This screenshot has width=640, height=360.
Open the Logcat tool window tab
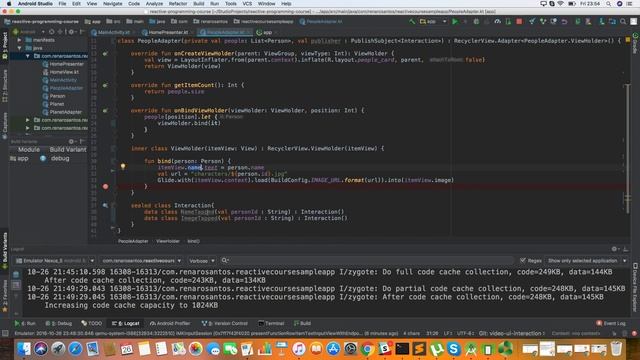point(126,323)
